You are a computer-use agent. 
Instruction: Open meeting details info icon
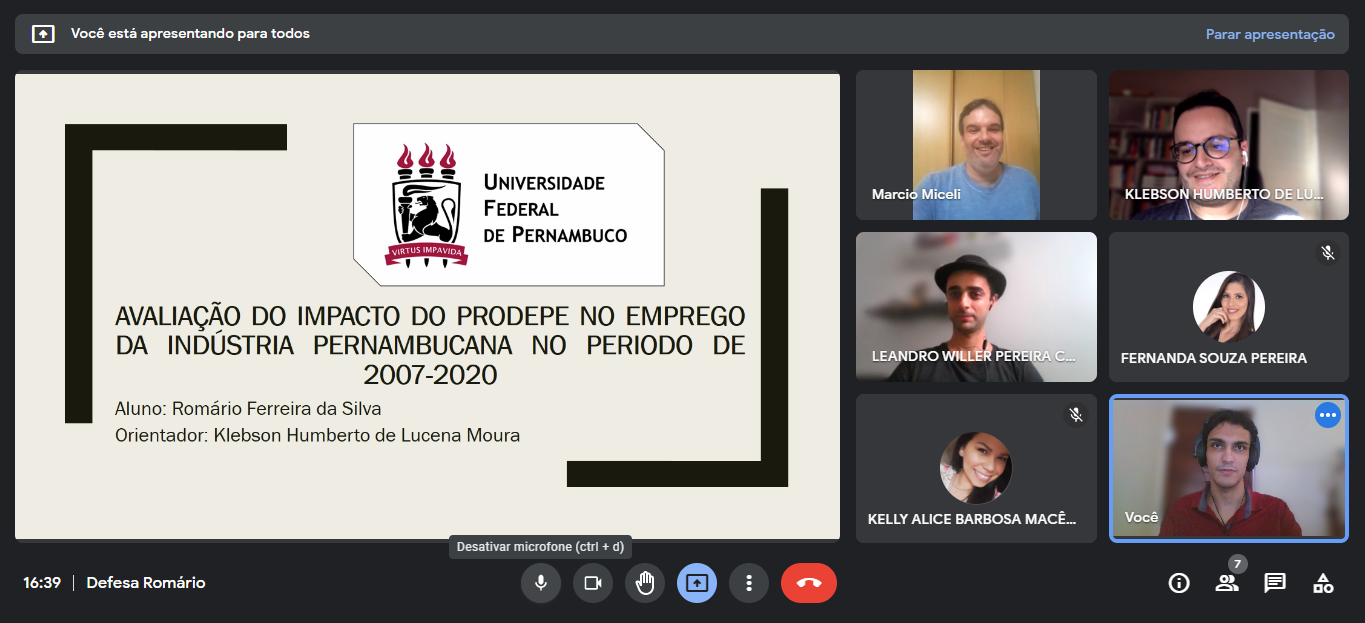1179,583
